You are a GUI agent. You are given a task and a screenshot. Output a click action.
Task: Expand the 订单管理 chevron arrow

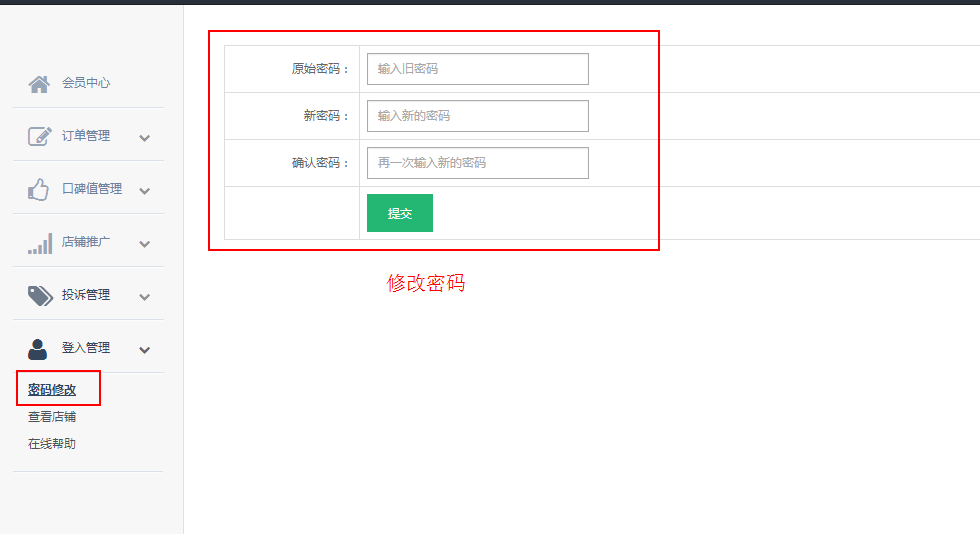tap(144, 138)
